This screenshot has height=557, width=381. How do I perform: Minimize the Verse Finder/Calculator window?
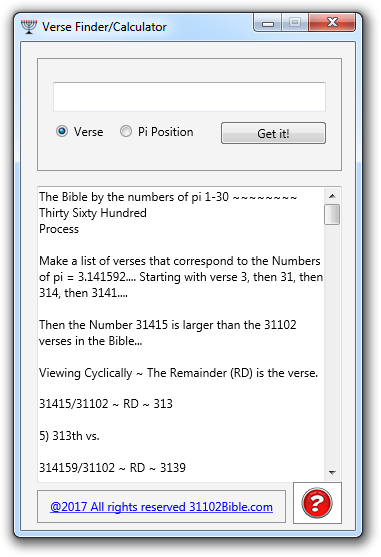click(268, 23)
